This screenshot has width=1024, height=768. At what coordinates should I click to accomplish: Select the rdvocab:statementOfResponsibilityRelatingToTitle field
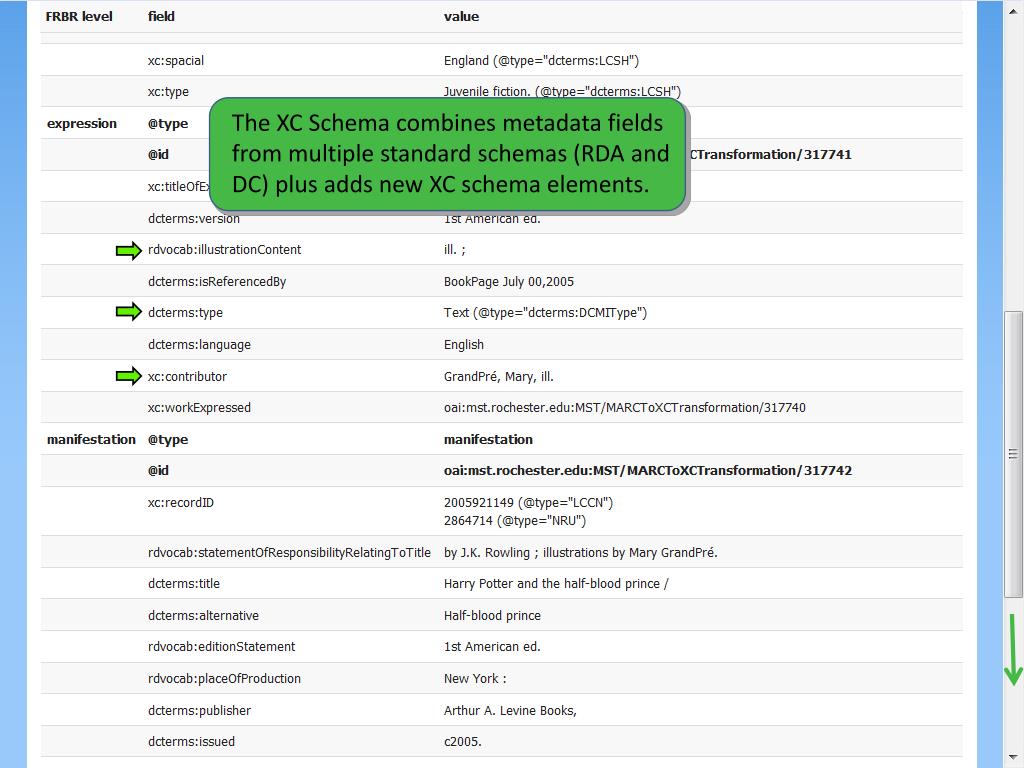click(289, 552)
